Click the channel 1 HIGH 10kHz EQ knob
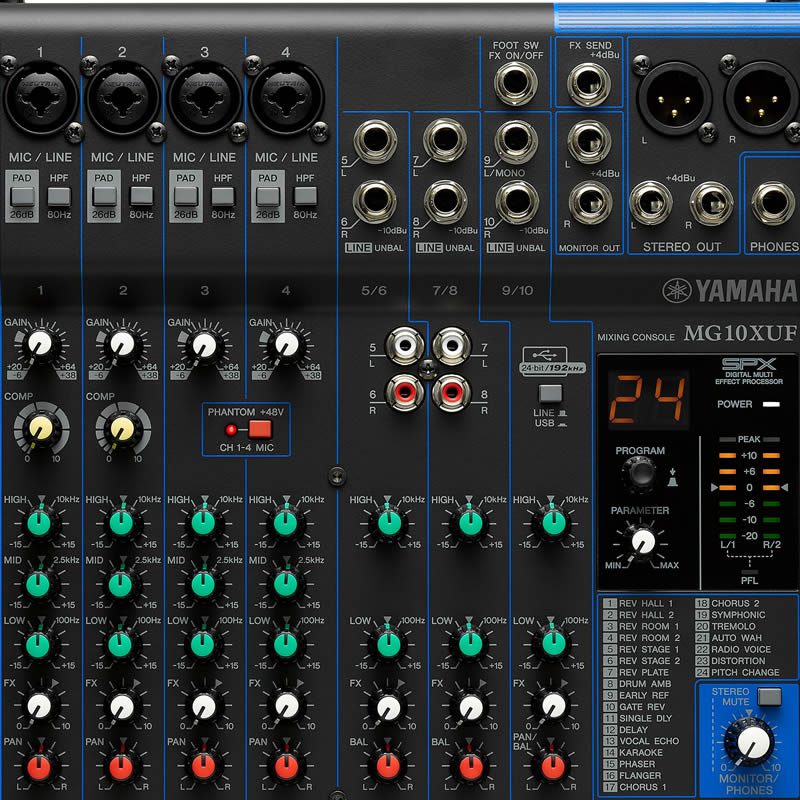Image resolution: width=800 pixels, height=800 pixels. [x=39, y=523]
